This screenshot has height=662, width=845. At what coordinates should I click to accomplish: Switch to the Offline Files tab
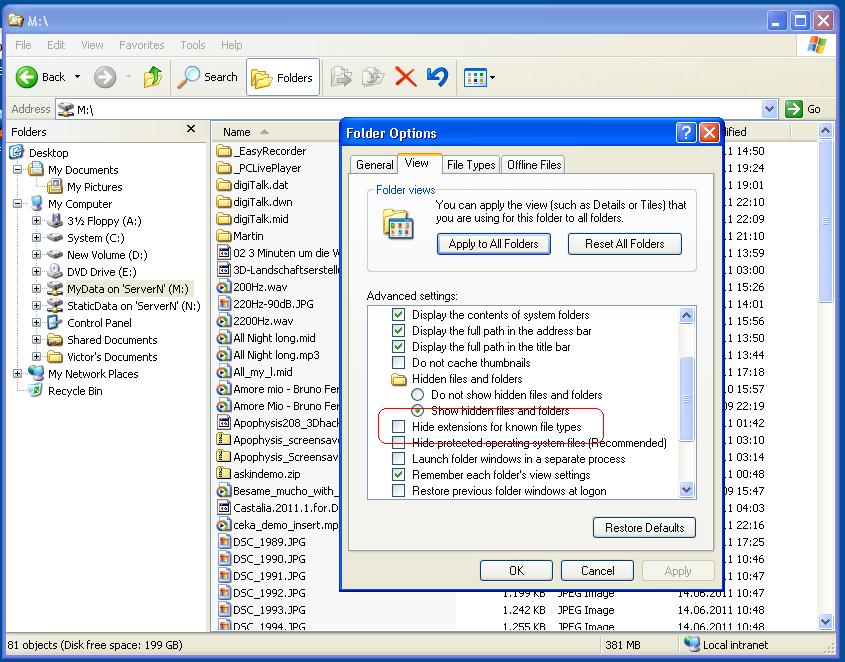point(534,165)
